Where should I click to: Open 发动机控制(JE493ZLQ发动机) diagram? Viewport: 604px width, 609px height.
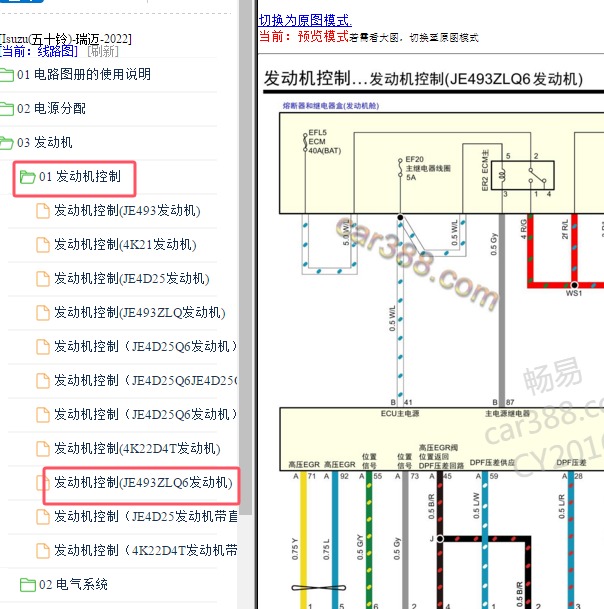click(139, 313)
